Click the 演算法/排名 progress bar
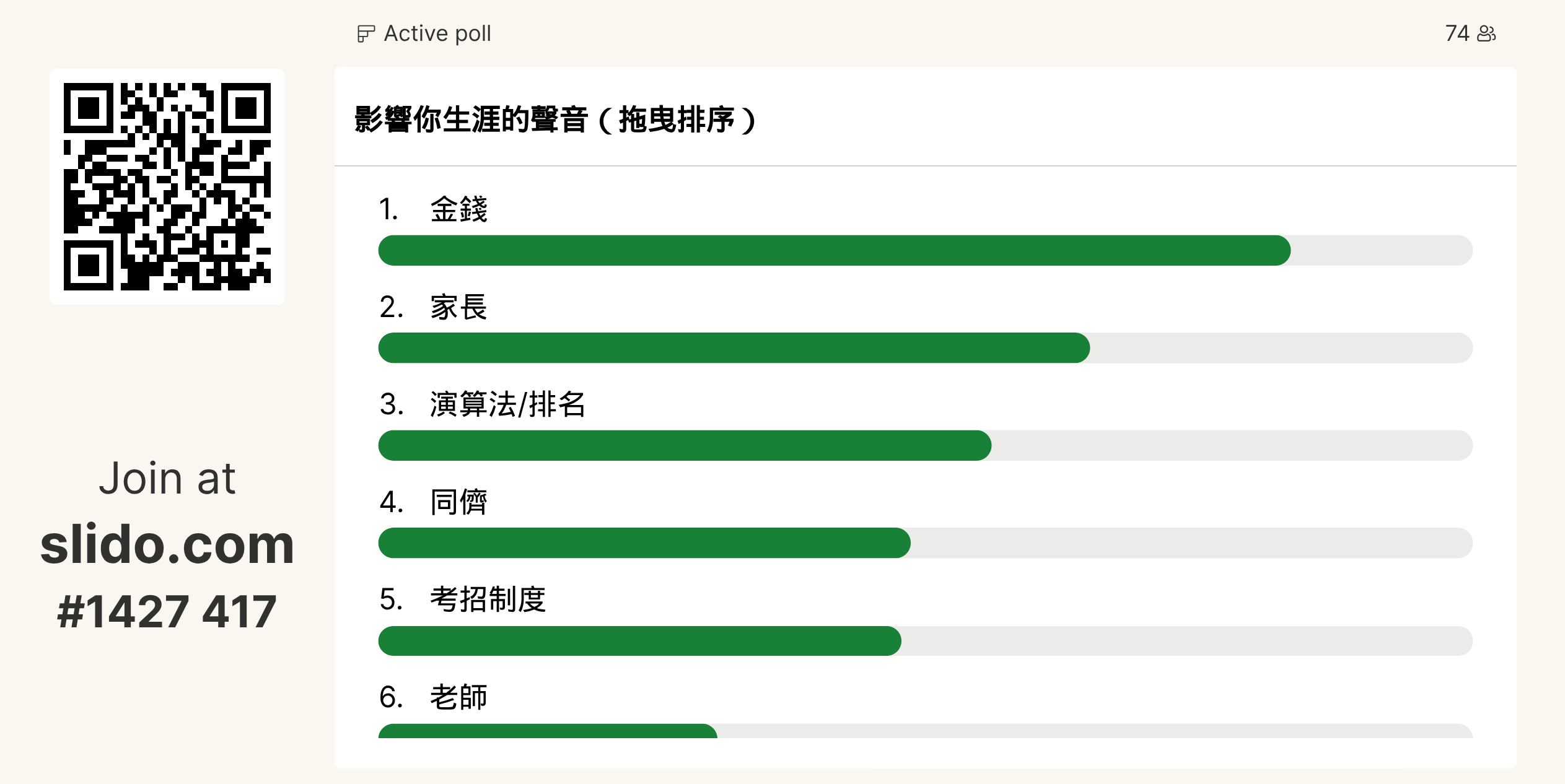The height and width of the screenshot is (784, 1565). (685, 445)
